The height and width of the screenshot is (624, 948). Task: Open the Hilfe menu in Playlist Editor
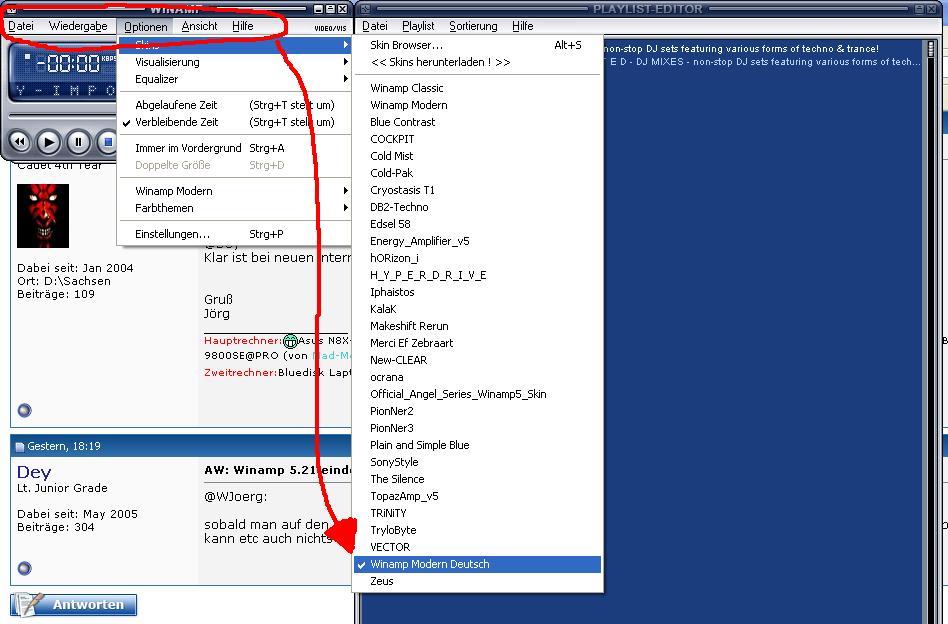522,26
